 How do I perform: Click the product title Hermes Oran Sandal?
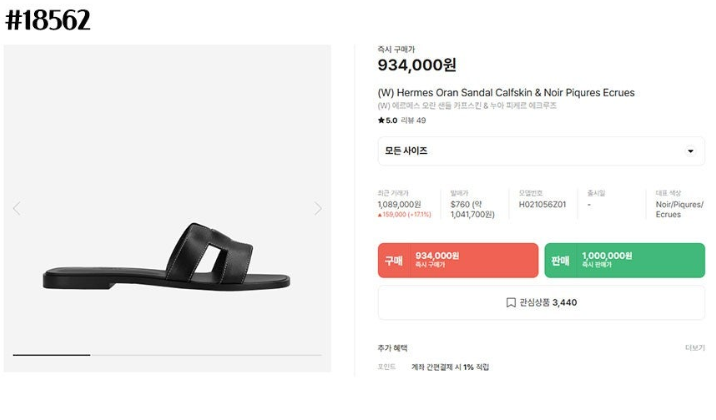(506, 93)
